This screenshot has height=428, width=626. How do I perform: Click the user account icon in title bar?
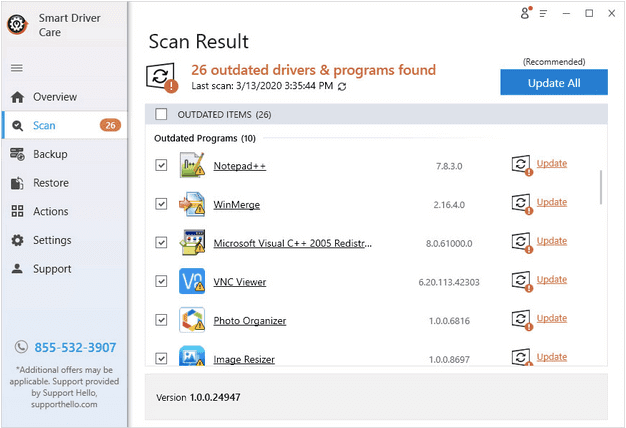click(x=526, y=13)
